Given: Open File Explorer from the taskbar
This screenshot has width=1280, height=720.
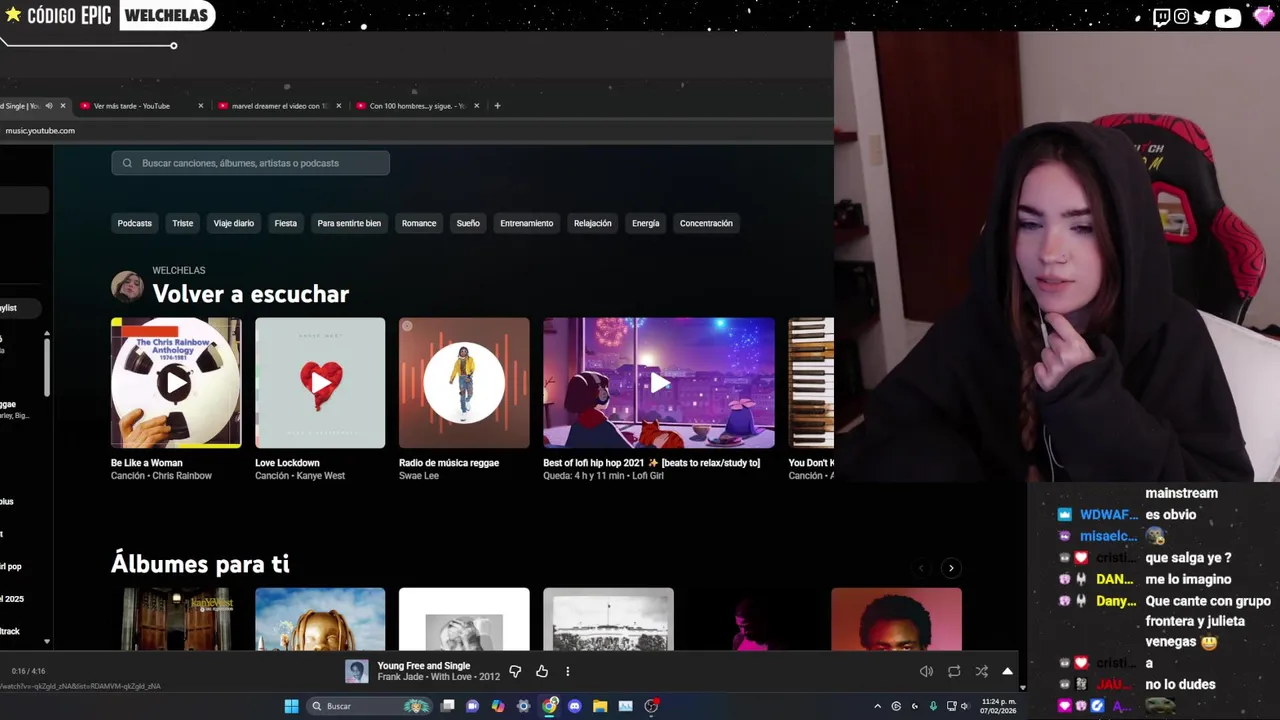Looking at the screenshot, I should point(600,706).
